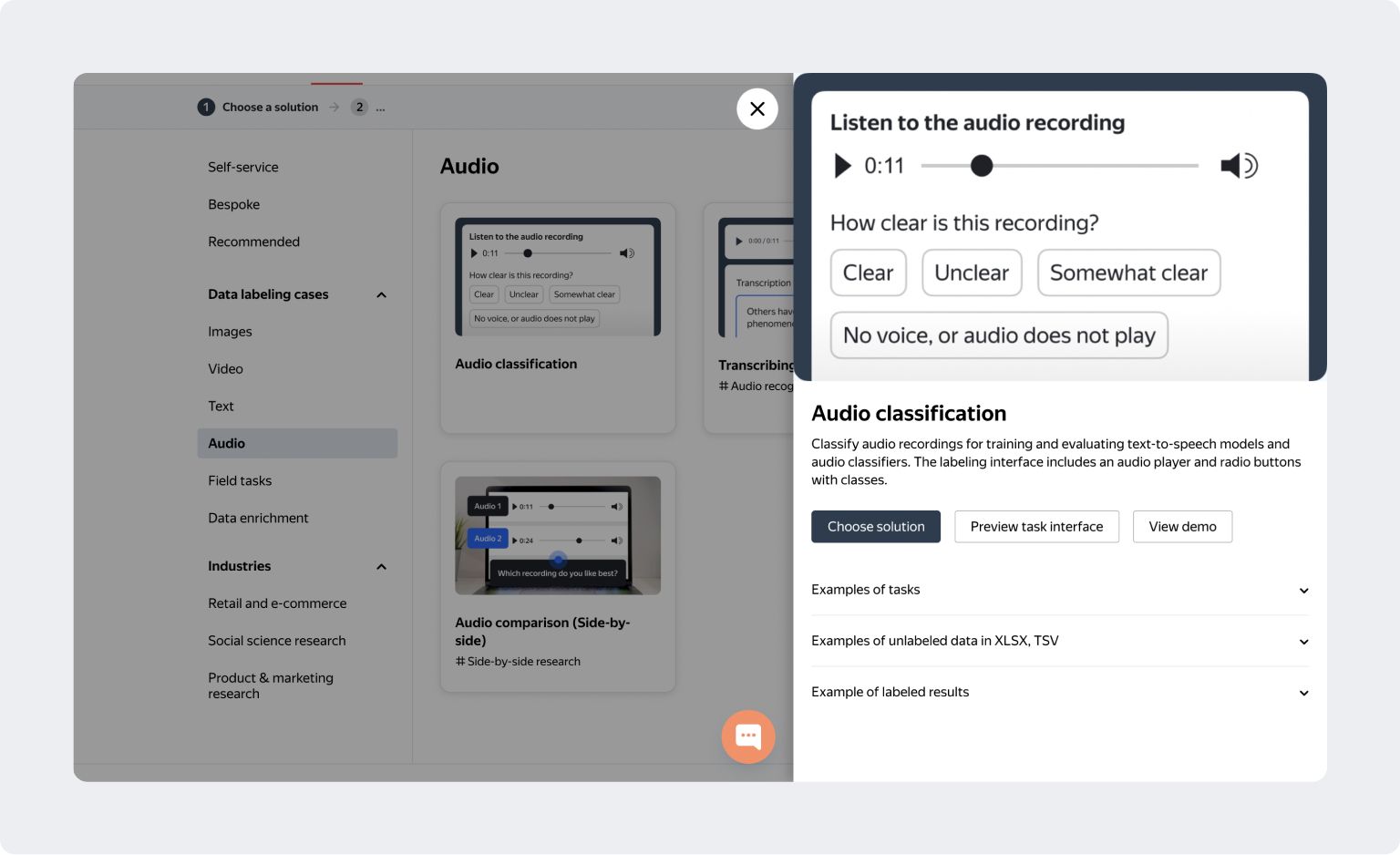
Task: Select the Clear option
Action: click(x=869, y=273)
